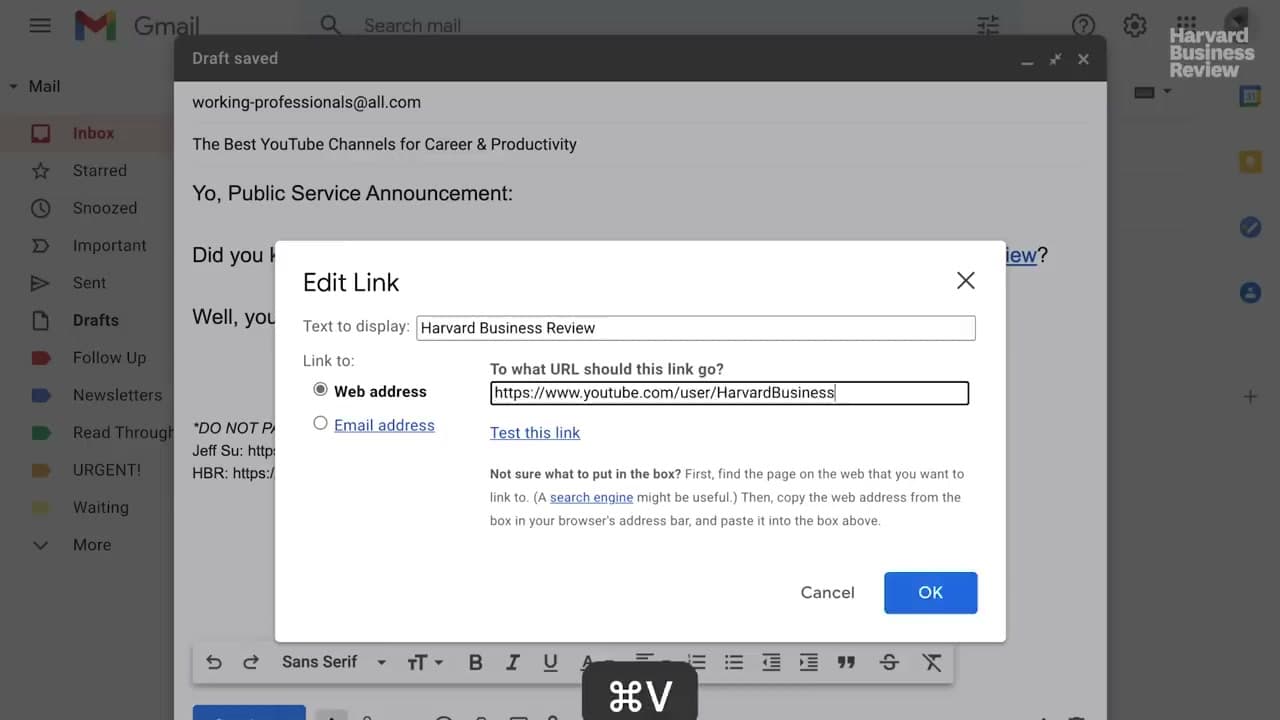Image resolution: width=1280 pixels, height=720 pixels.
Task: Toggle underline formatting
Action: pyautogui.click(x=550, y=662)
